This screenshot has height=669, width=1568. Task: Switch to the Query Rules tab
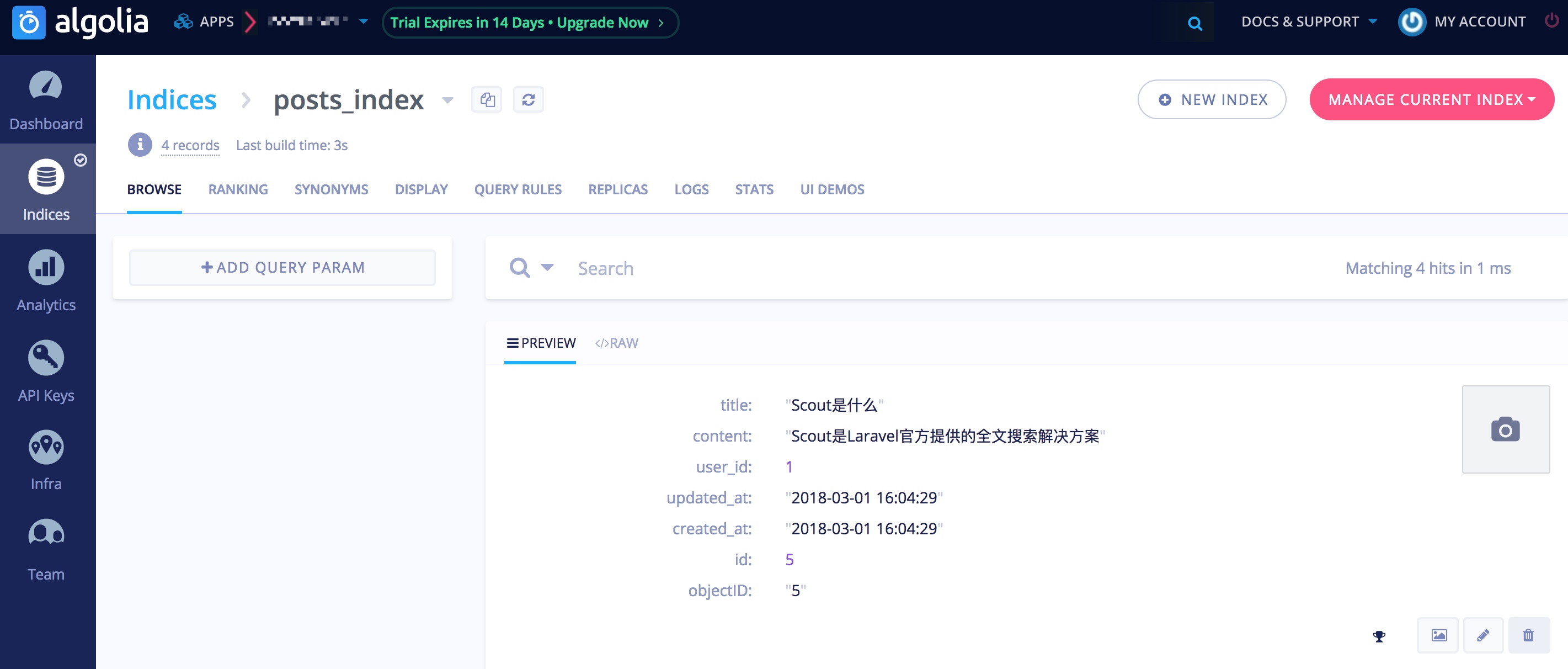tap(518, 189)
